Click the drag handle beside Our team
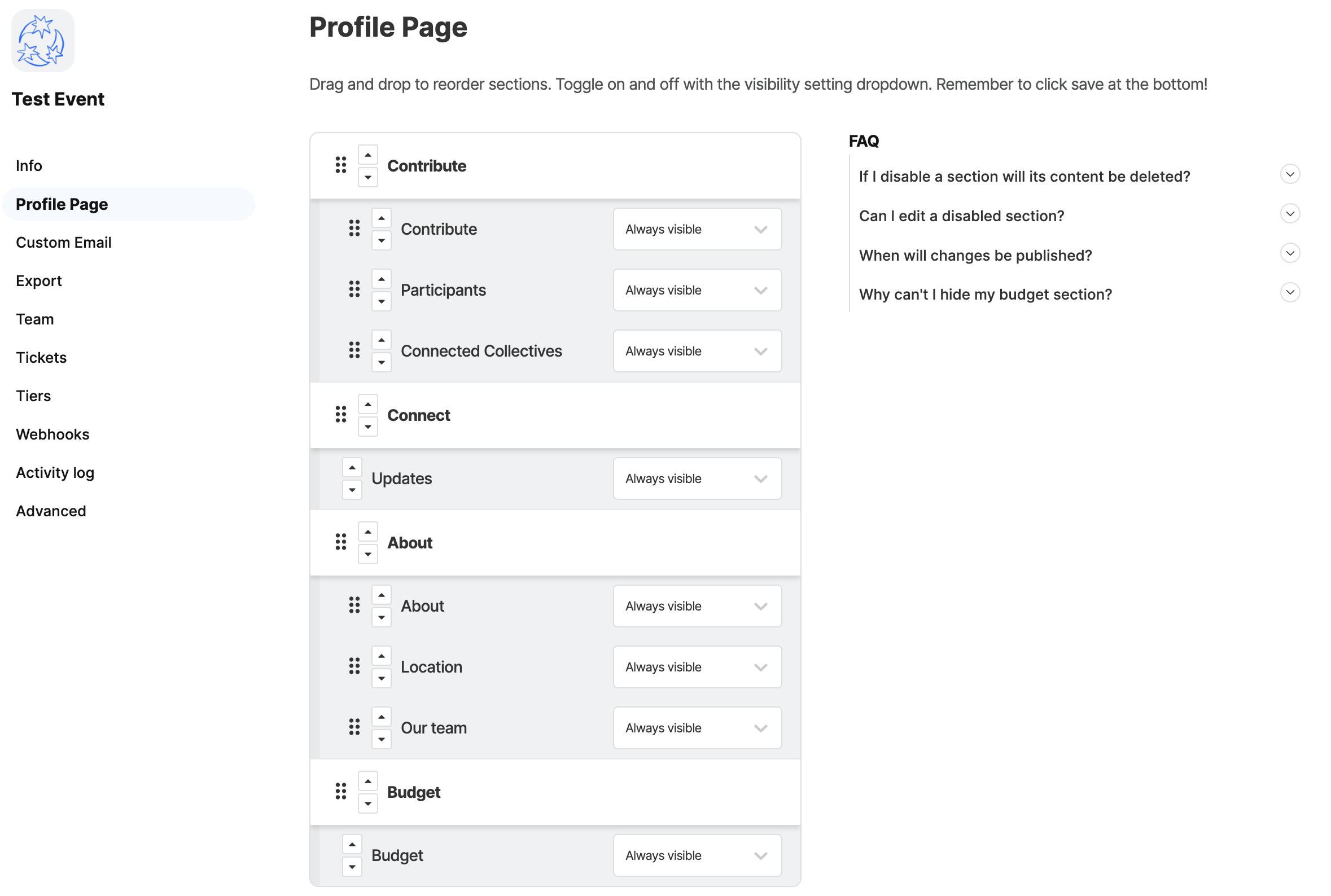The width and height of the screenshot is (1331, 896). tap(354, 727)
